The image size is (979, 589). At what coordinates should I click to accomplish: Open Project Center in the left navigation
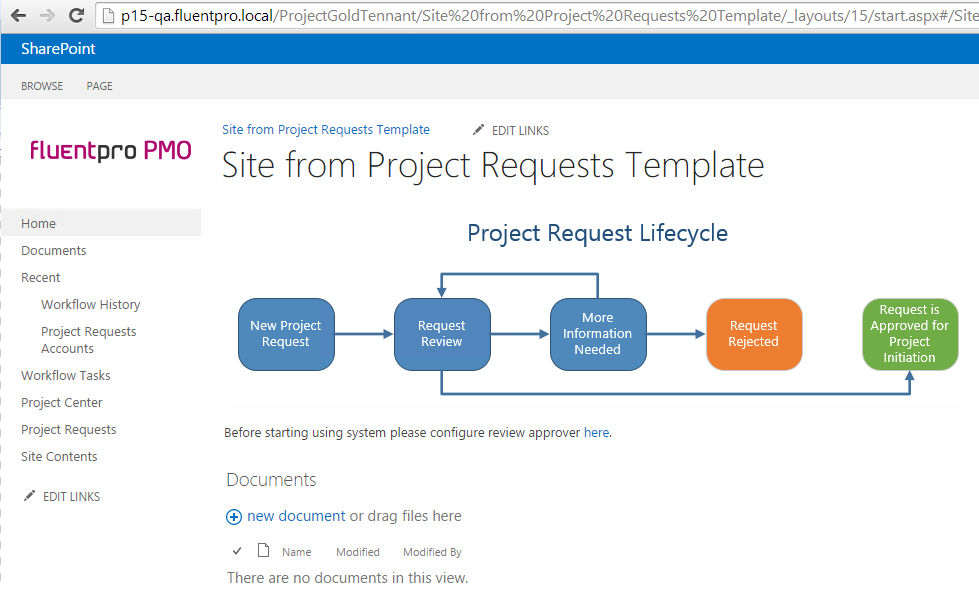62,402
